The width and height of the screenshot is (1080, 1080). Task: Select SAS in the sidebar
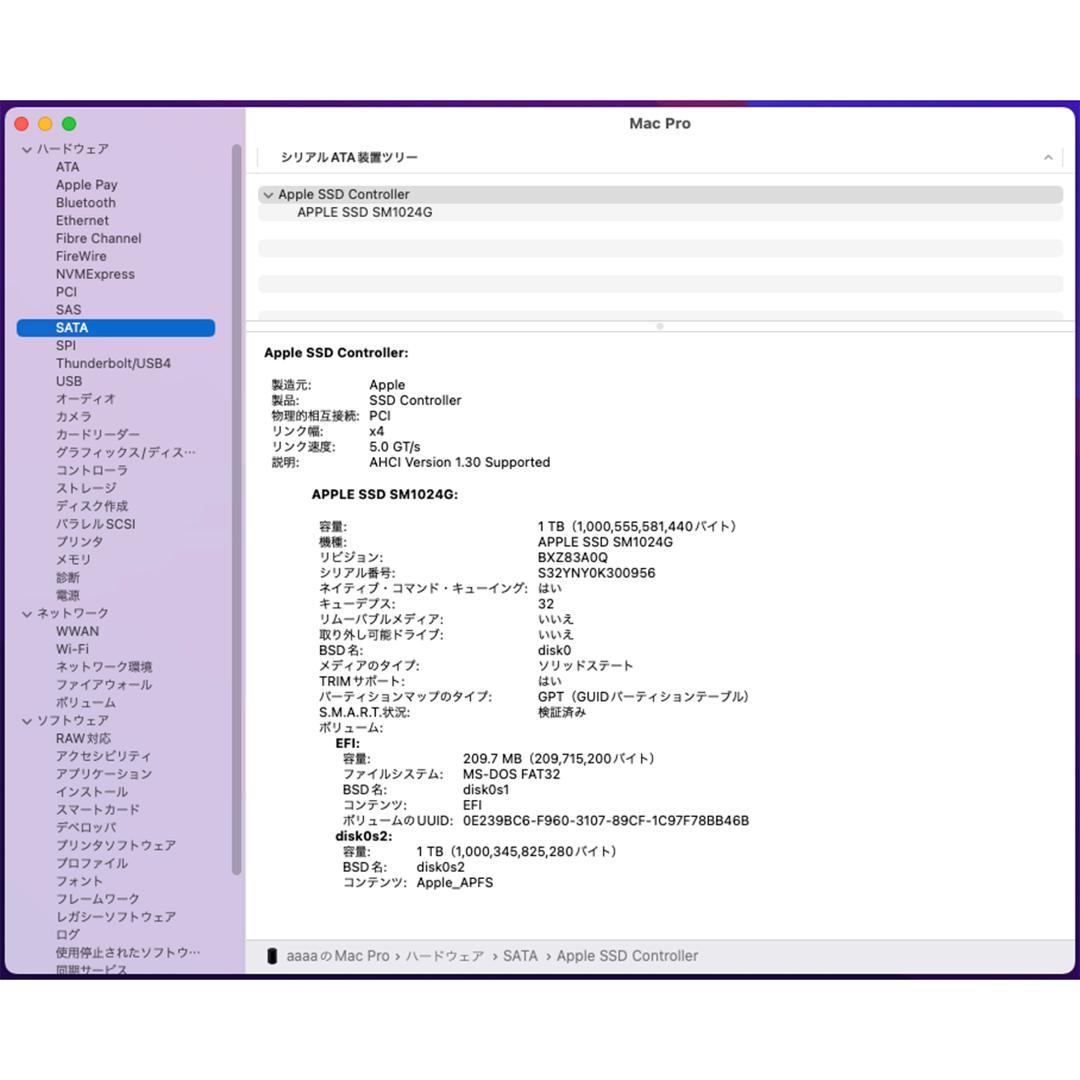tap(68, 310)
